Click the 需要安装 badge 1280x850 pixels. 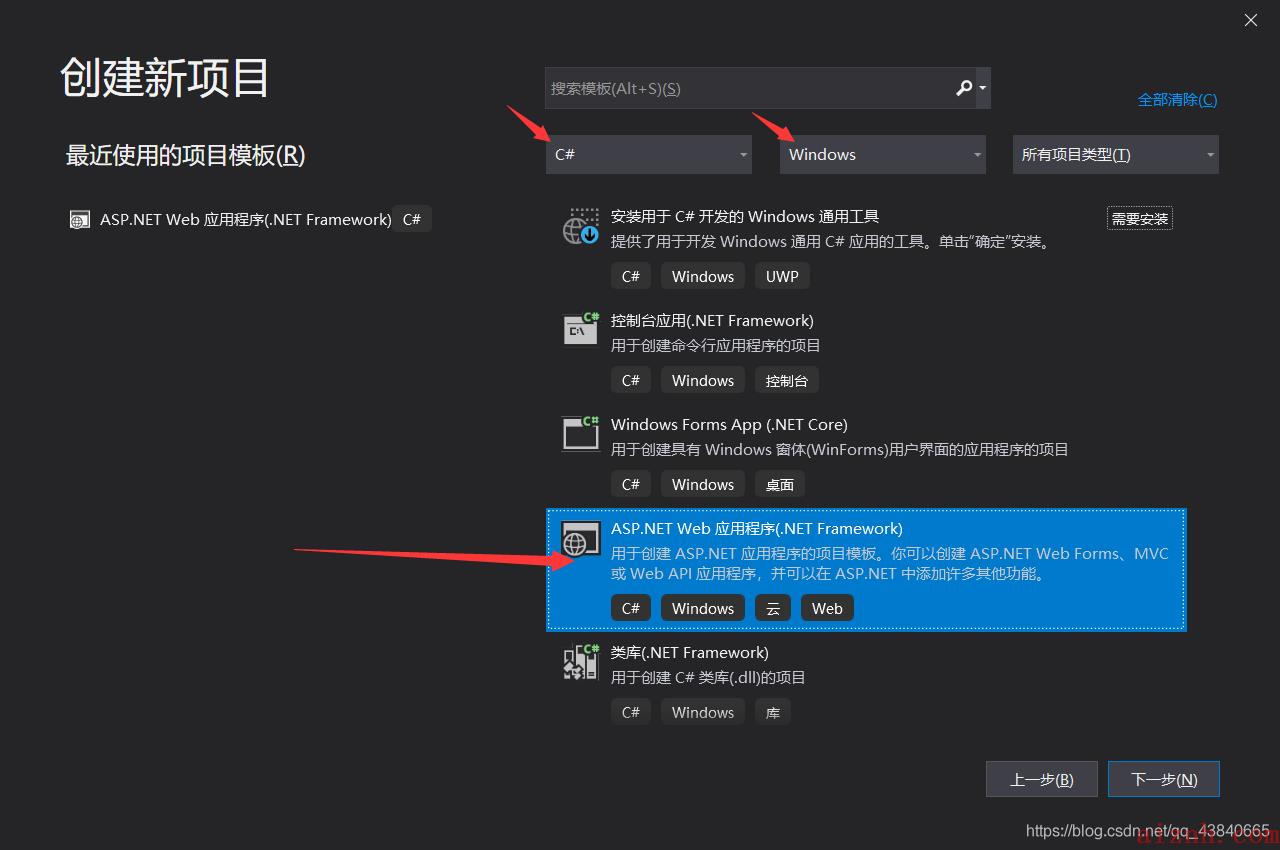[x=1140, y=218]
